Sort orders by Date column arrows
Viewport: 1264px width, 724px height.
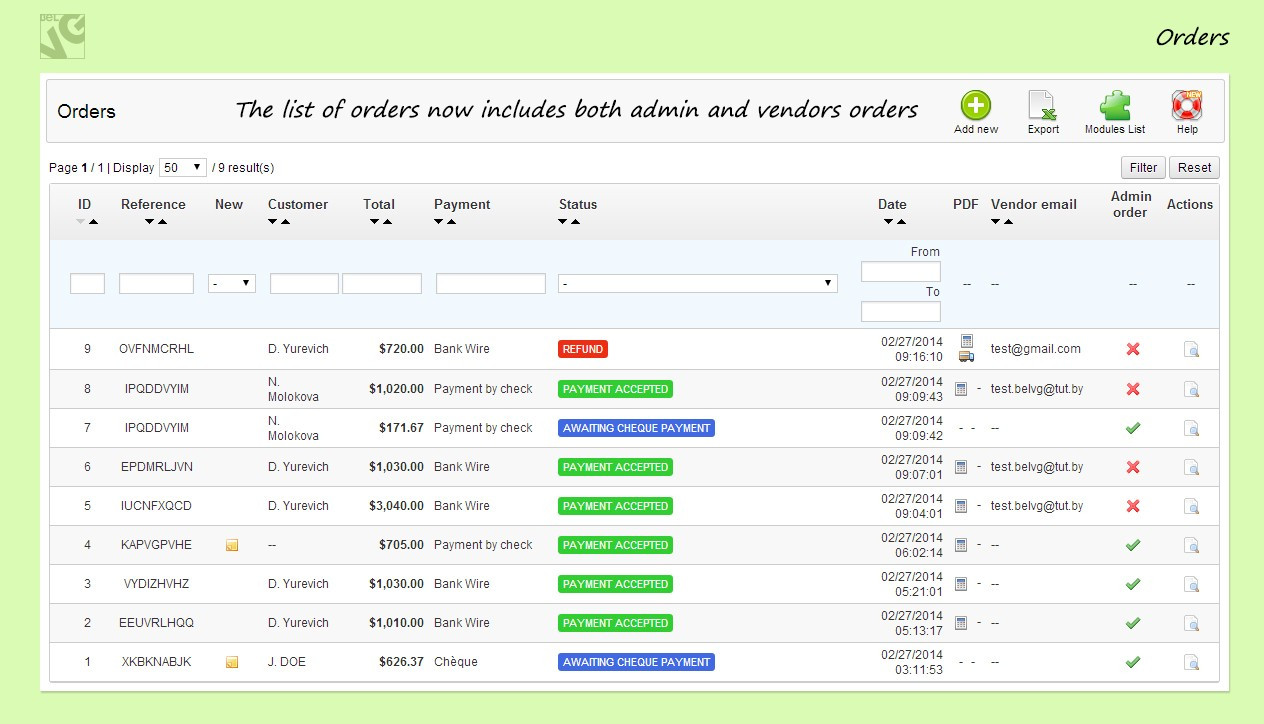[x=892, y=221]
